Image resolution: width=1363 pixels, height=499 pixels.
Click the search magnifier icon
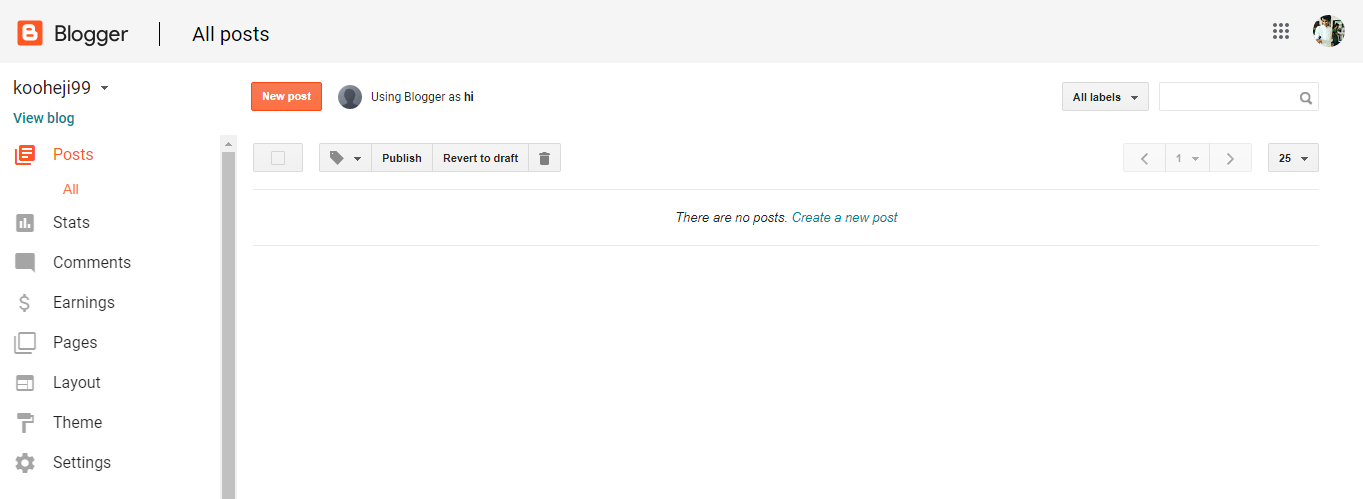(x=1305, y=98)
